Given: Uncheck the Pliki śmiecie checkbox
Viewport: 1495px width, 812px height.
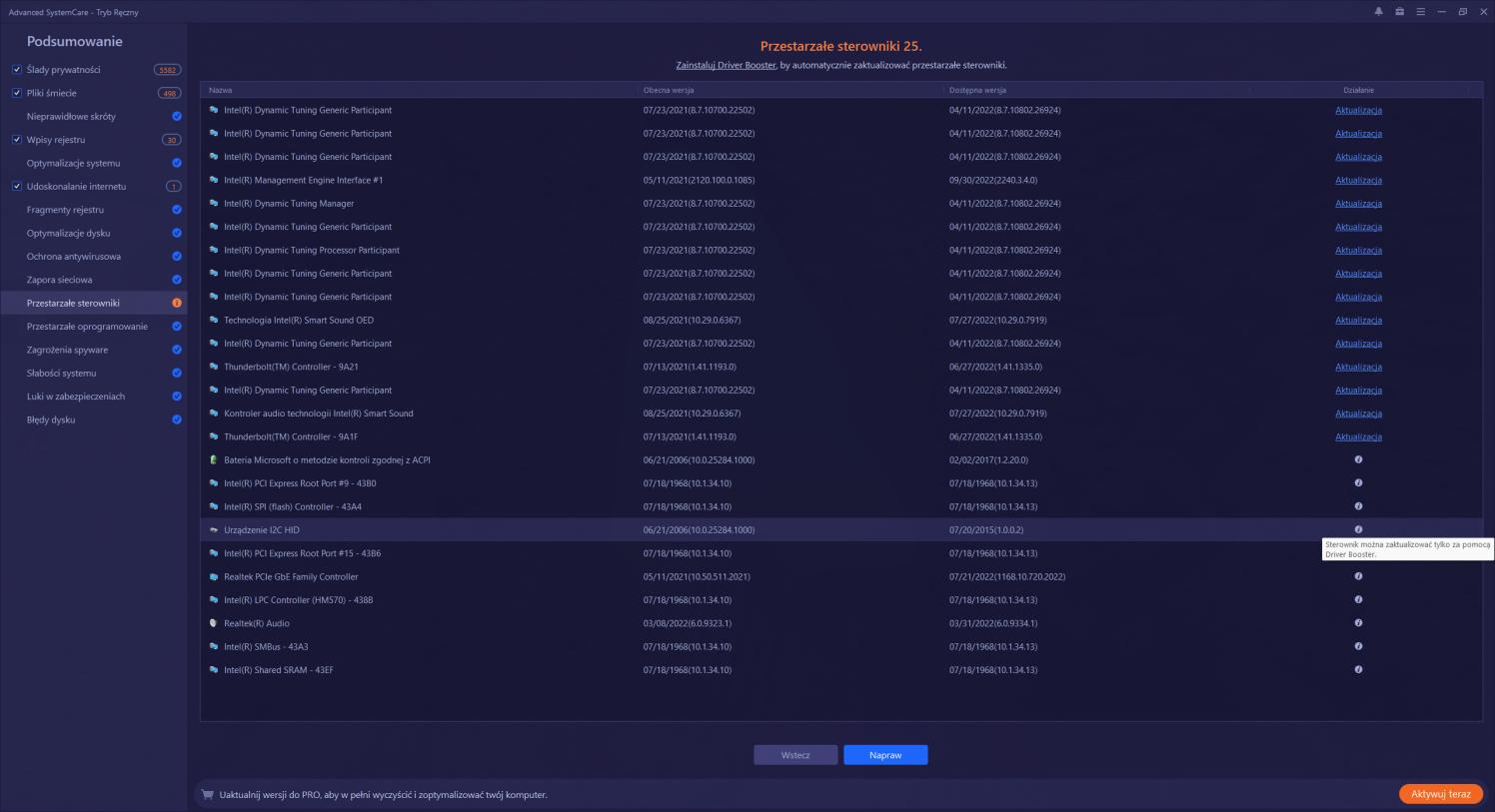Looking at the screenshot, I should [x=15, y=92].
